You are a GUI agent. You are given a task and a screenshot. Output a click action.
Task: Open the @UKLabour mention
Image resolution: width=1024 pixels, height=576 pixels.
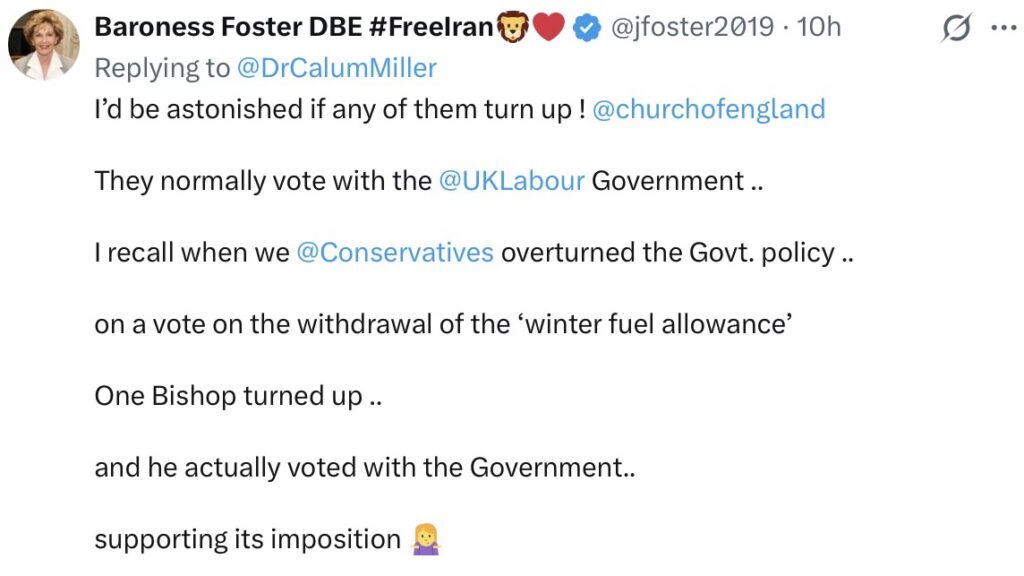(511, 181)
